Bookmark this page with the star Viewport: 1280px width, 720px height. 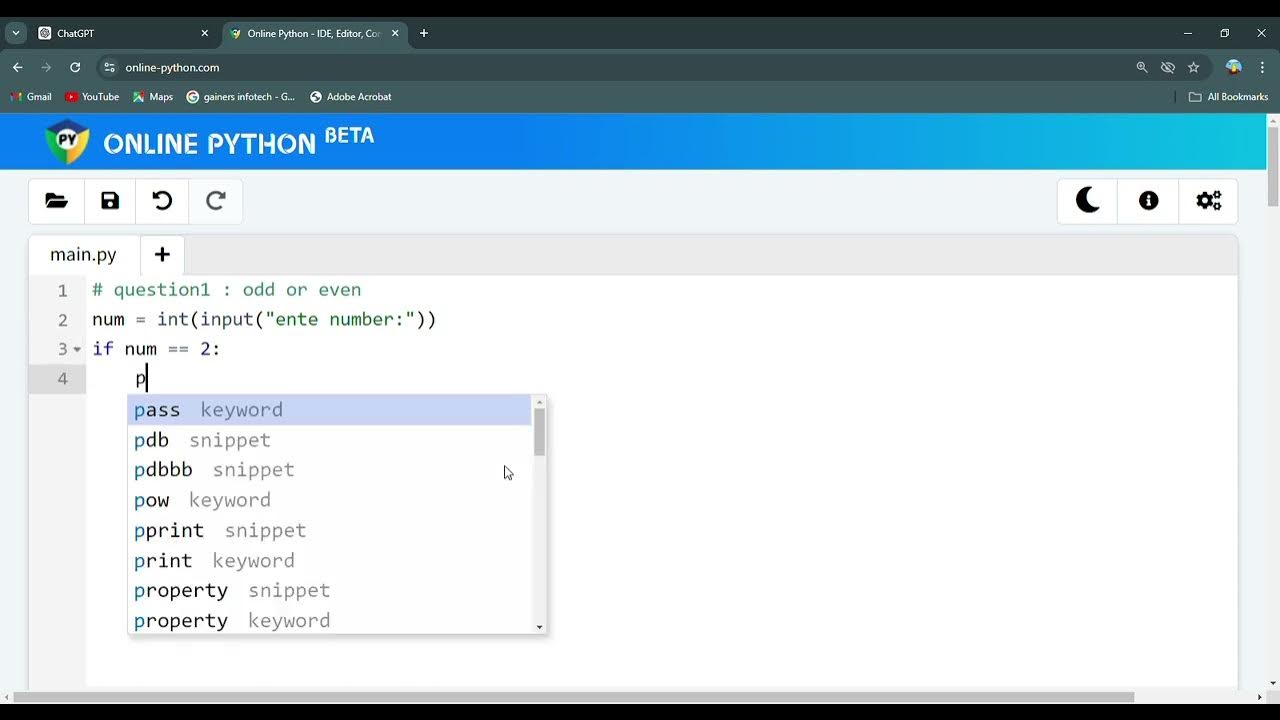1193,67
